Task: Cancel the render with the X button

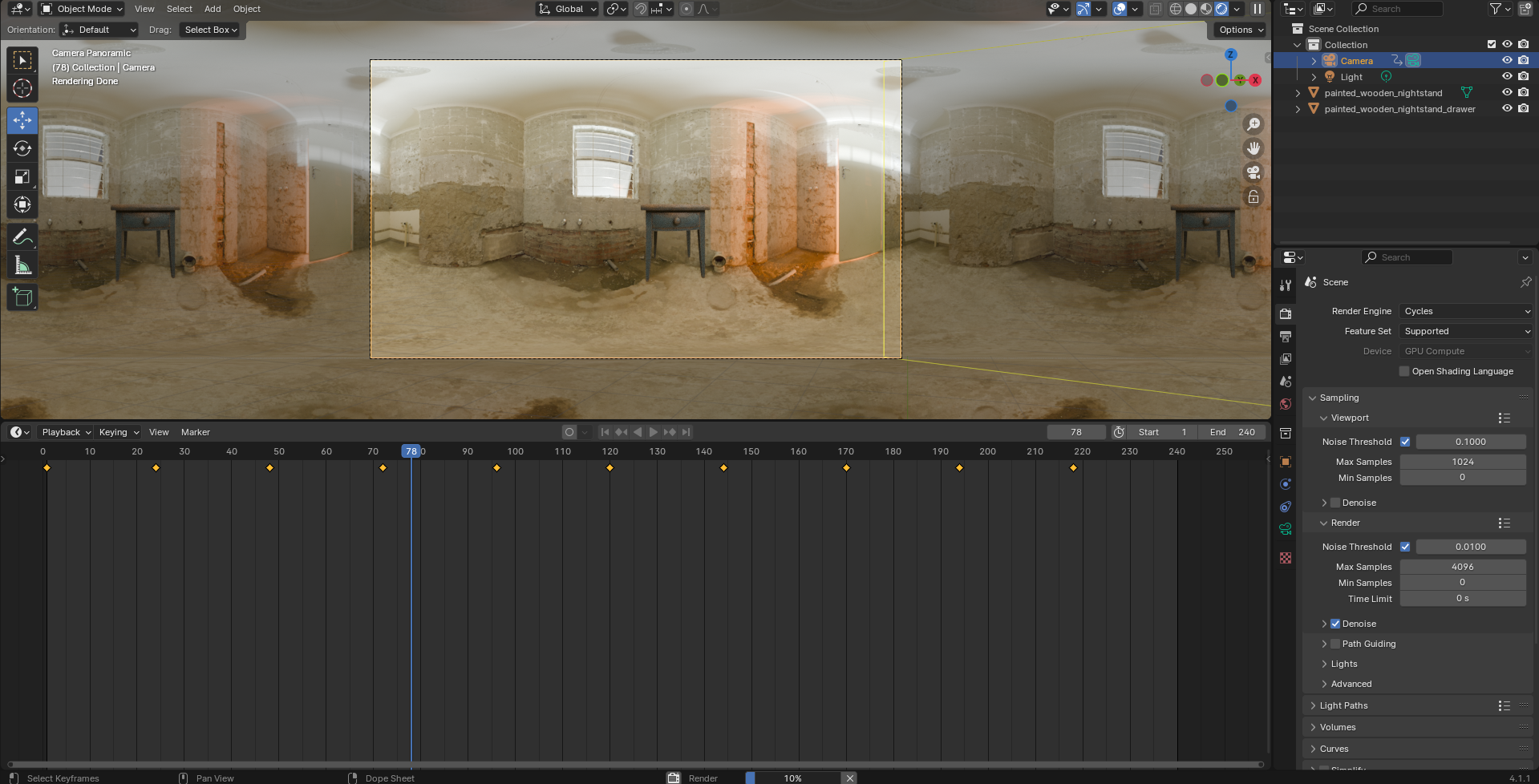Action: click(850, 778)
